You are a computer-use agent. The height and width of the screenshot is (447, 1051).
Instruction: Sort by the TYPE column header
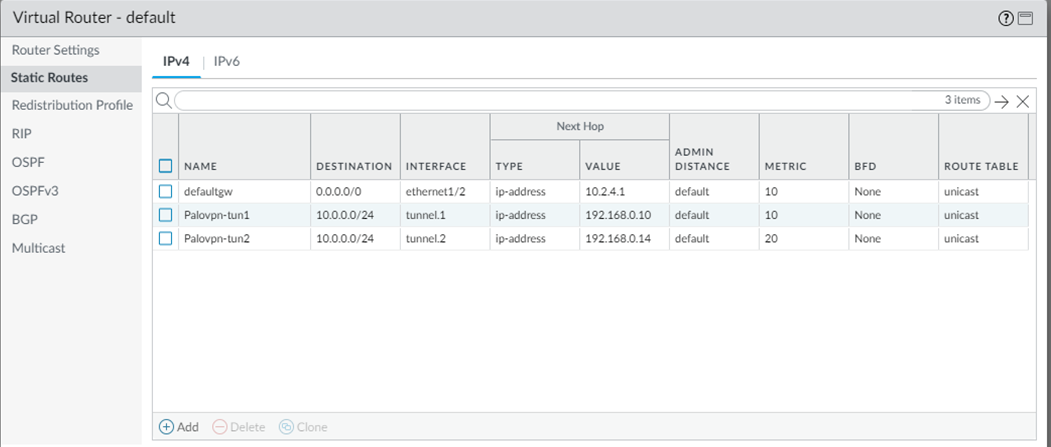(x=509, y=166)
